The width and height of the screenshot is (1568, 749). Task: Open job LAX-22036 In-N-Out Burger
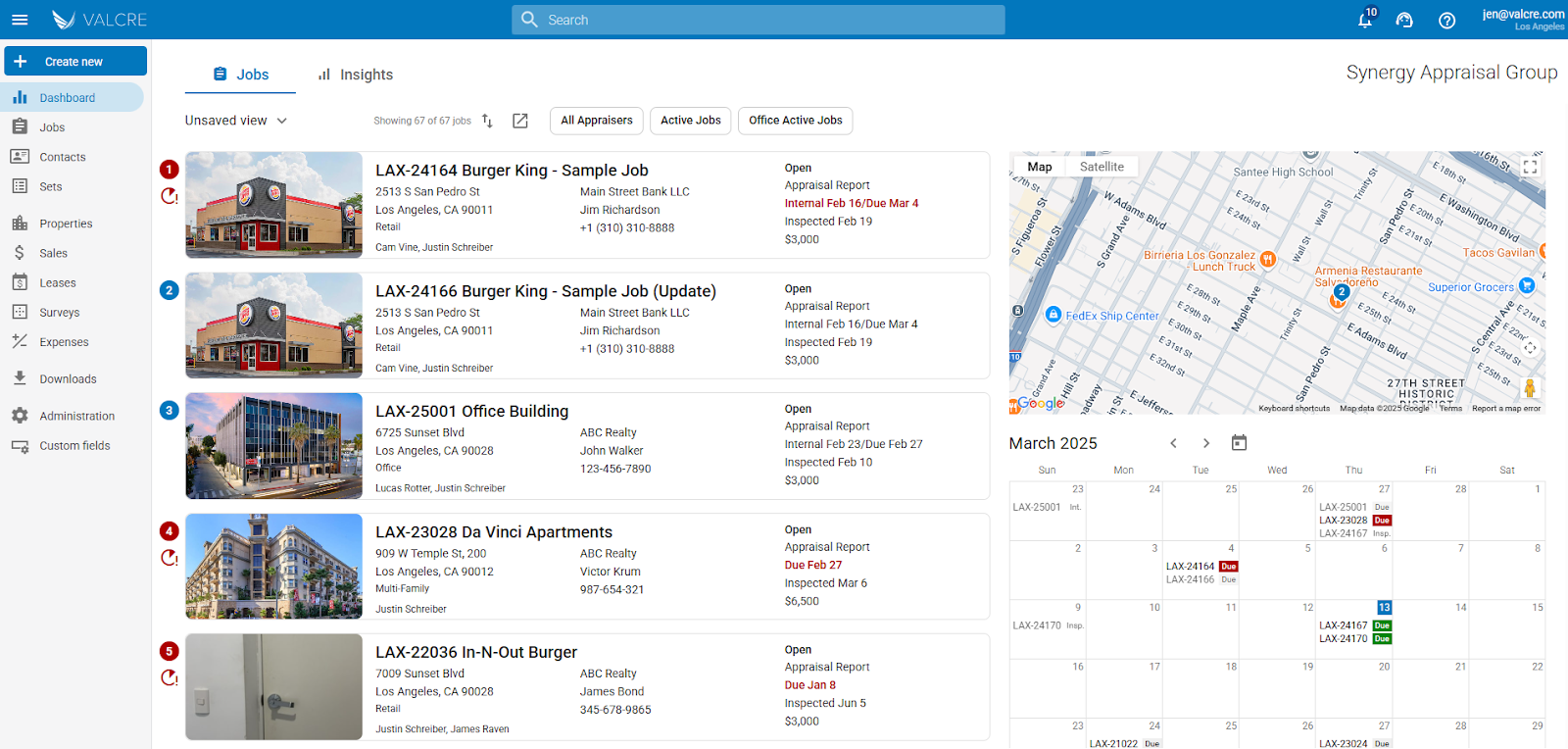[476, 653]
